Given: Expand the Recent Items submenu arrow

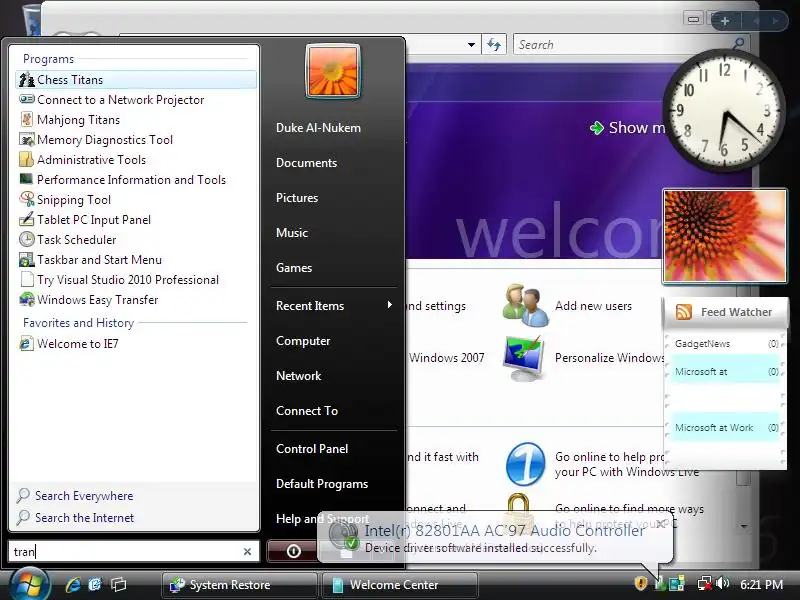Looking at the screenshot, I should (390, 305).
